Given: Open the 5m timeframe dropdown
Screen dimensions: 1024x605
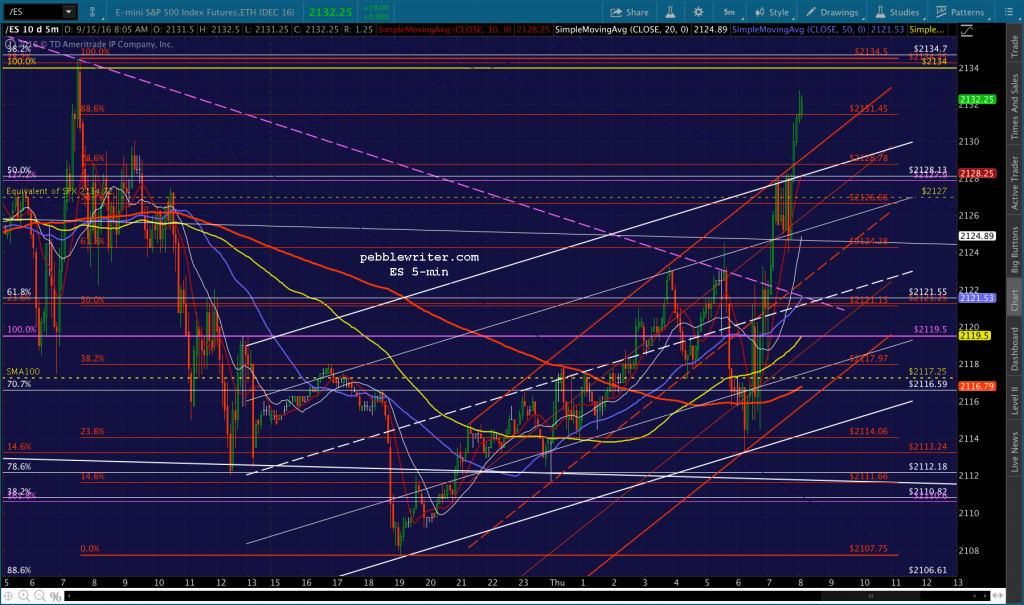Looking at the screenshot, I should tap(730, 12).
